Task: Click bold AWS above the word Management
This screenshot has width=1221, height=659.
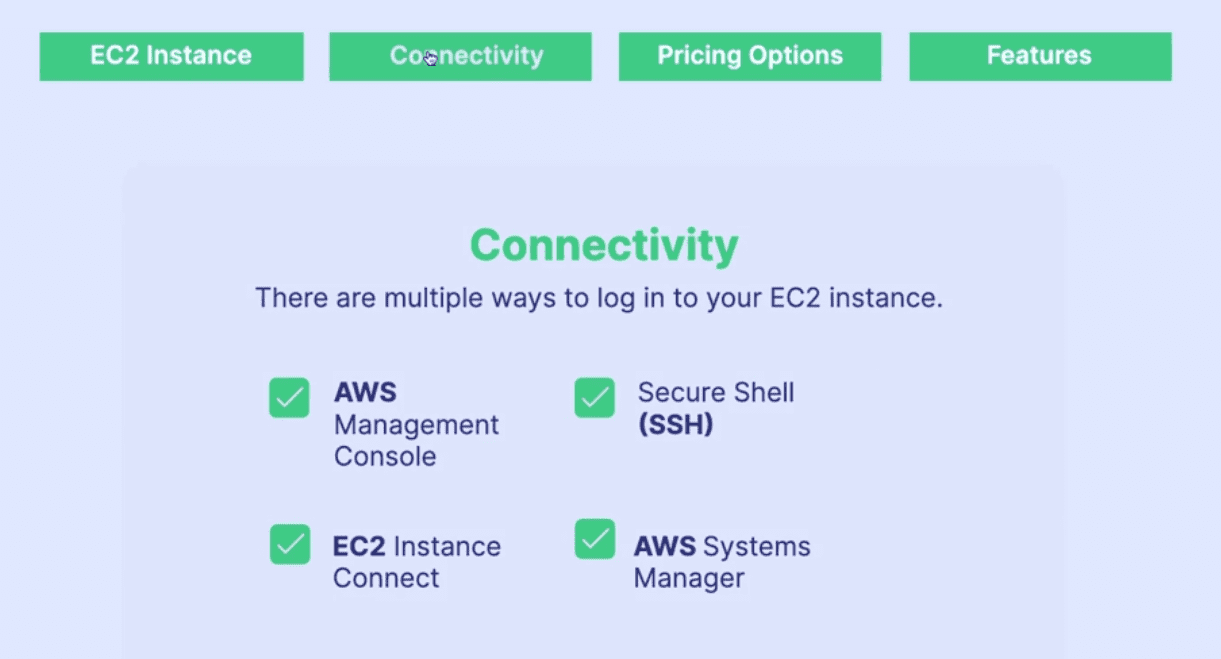Action: (365, 392)
